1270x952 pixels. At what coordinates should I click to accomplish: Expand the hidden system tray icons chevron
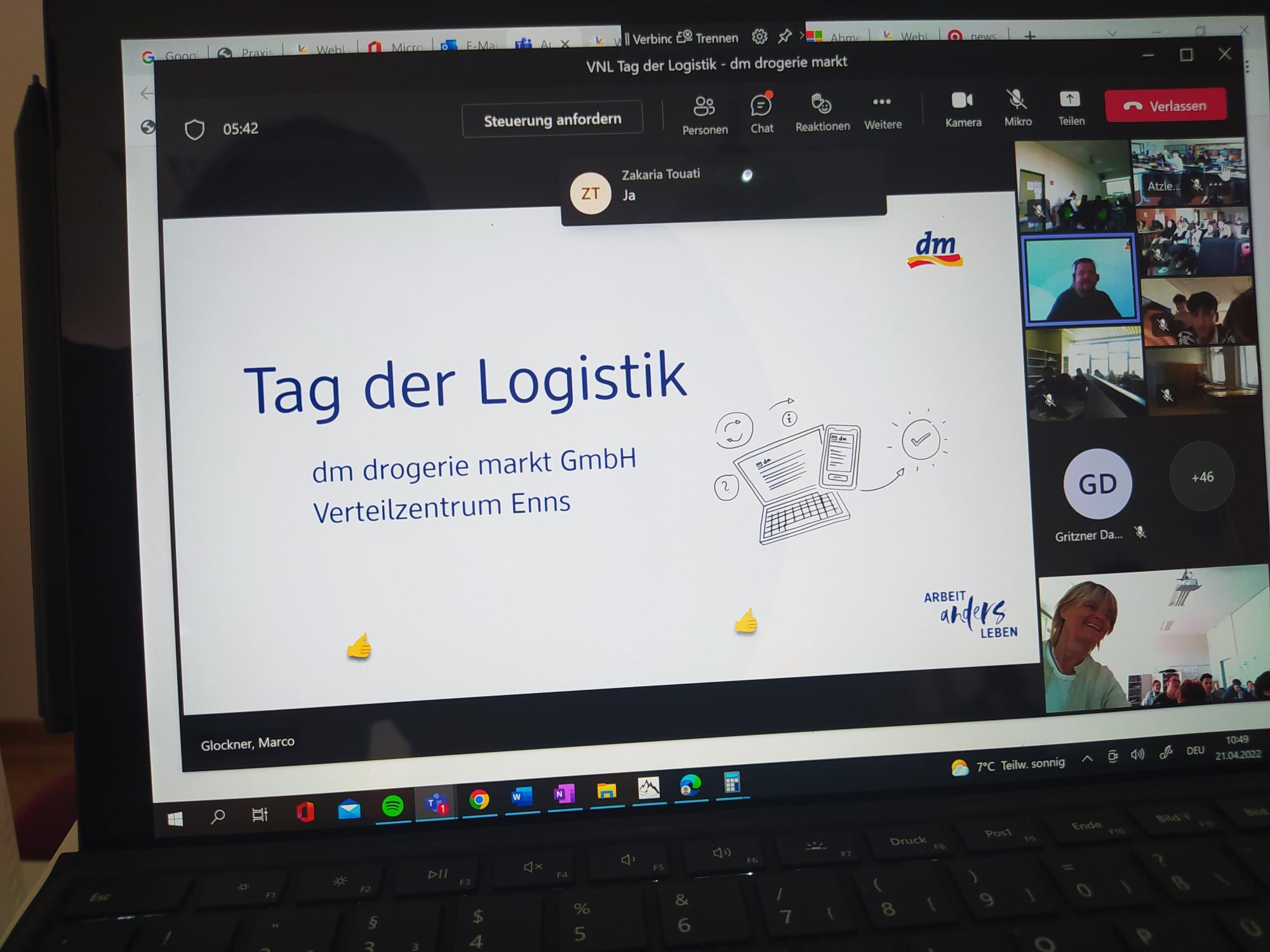(1087, 758)
